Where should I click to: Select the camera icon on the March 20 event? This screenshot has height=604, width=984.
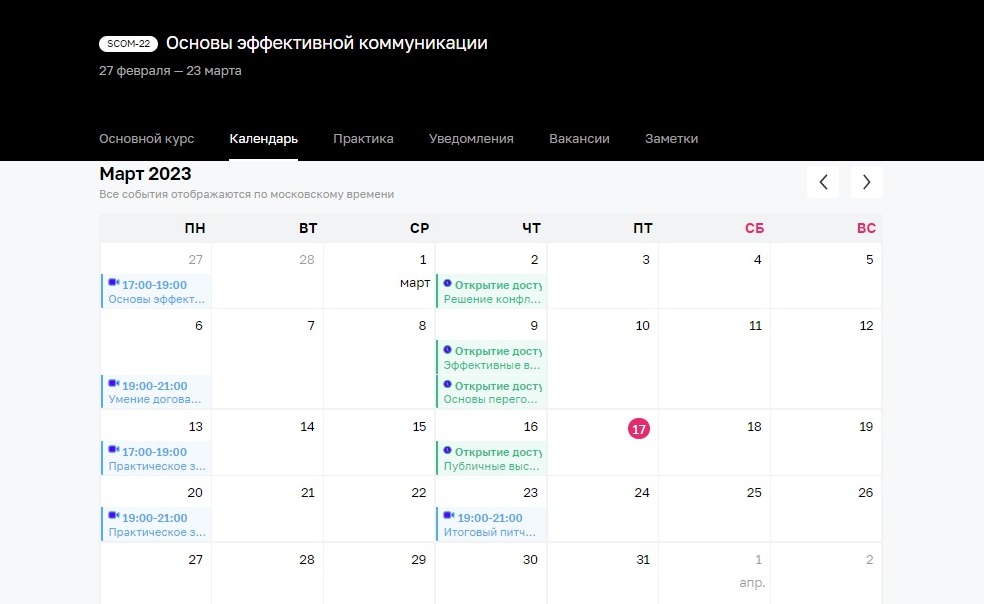tap(113, 517)
